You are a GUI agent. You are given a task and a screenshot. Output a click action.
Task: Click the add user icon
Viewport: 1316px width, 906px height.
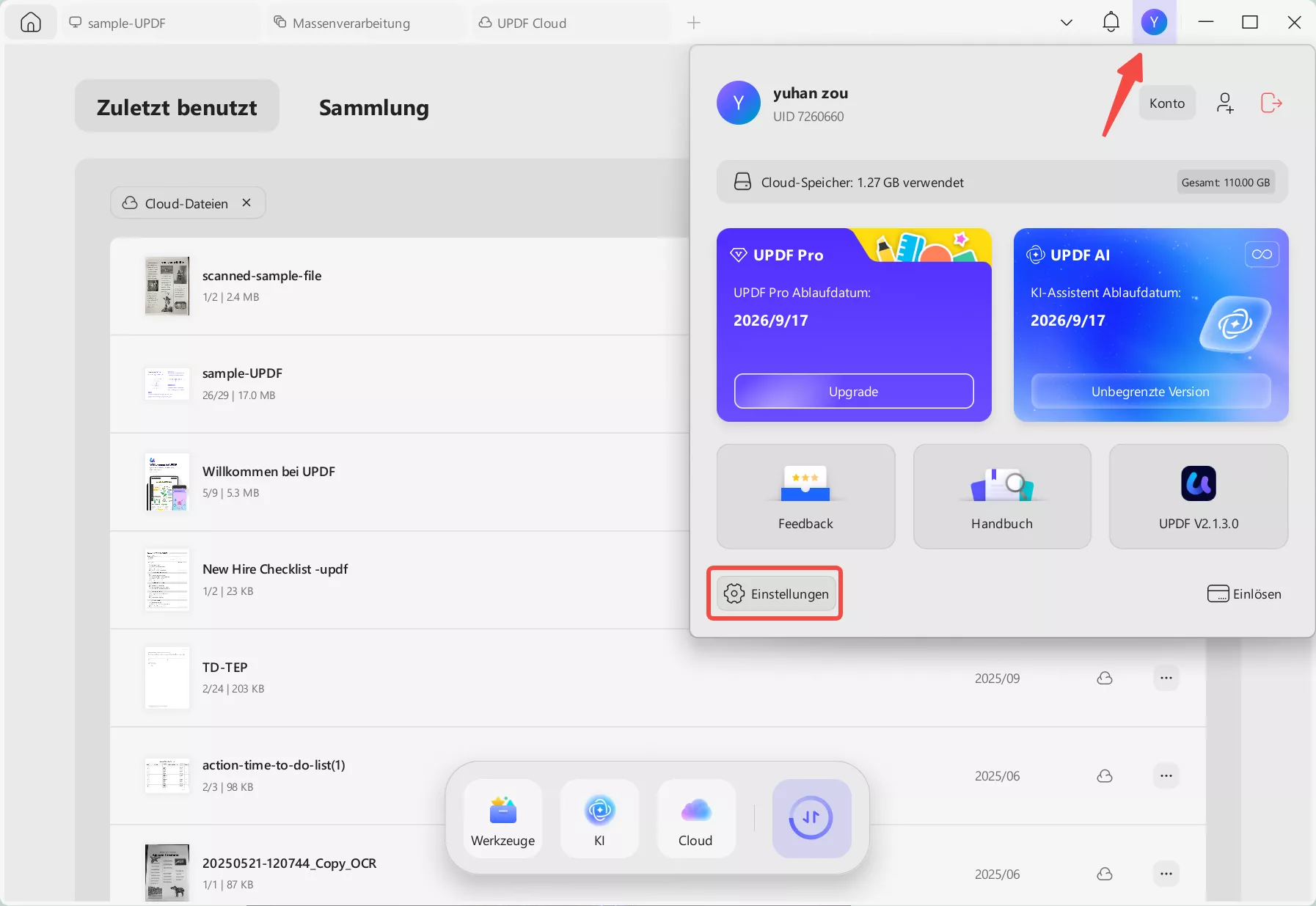[1225, 103]
